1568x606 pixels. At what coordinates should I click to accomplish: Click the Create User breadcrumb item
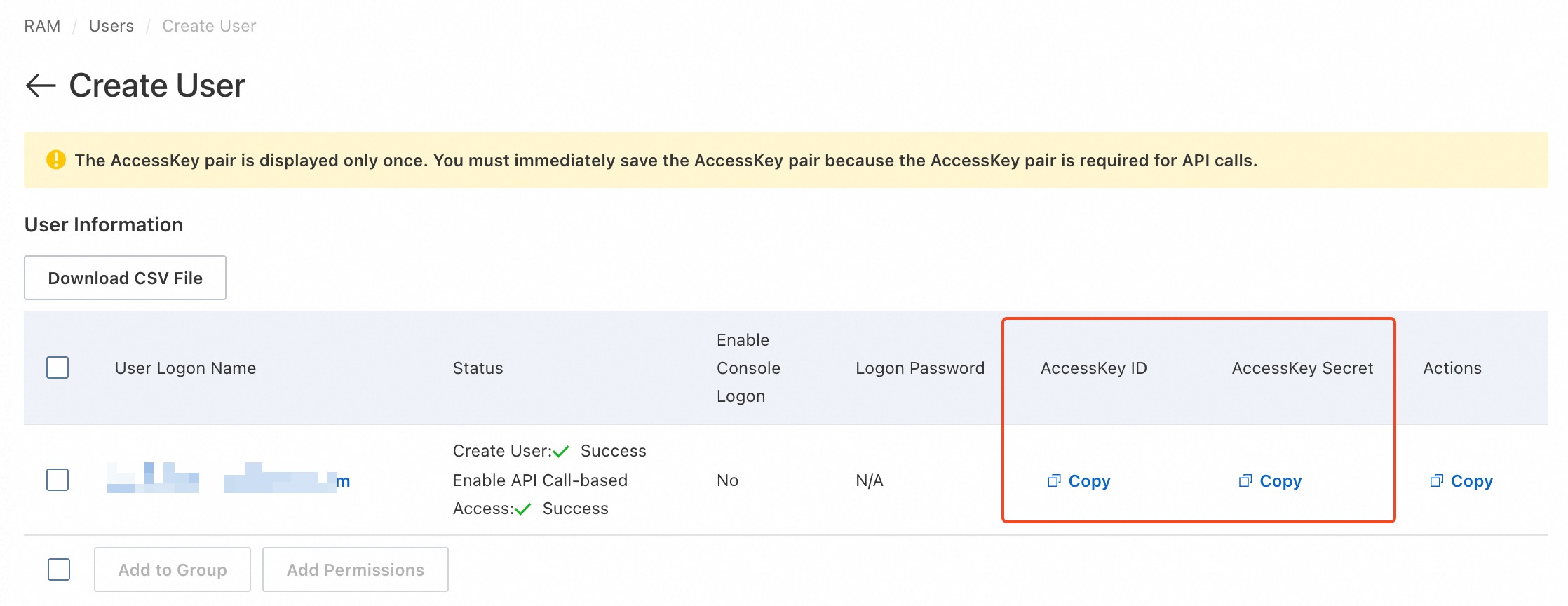209,26
